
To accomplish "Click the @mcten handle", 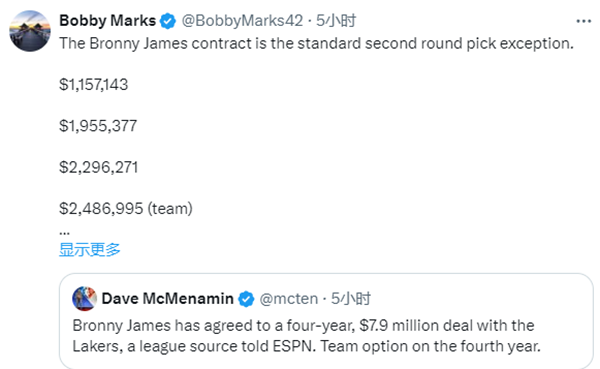I will point(289,299).
